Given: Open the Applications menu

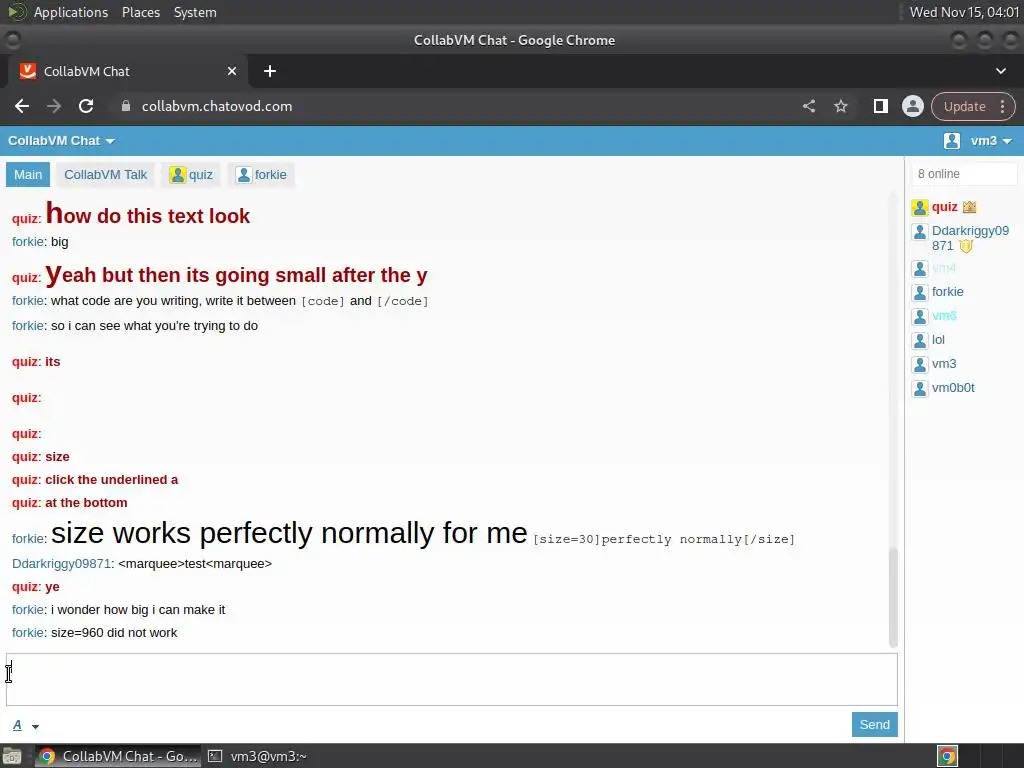Looking at the screenshot, I should point(71,12).
